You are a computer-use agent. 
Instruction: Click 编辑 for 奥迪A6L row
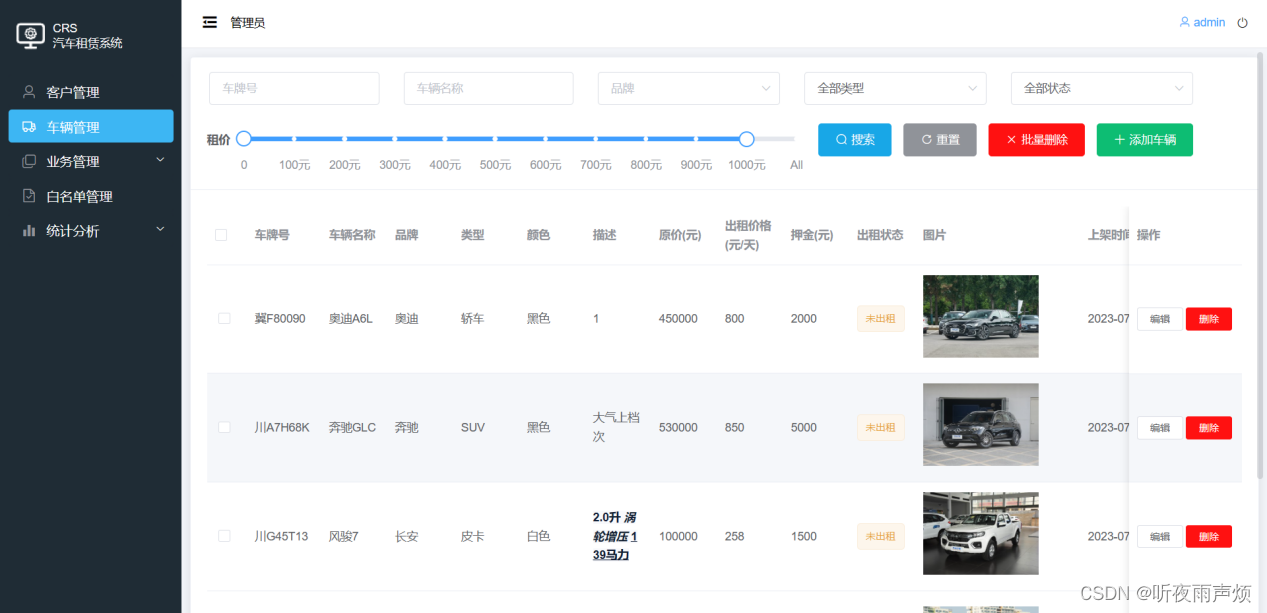[x=1159, y=319]
